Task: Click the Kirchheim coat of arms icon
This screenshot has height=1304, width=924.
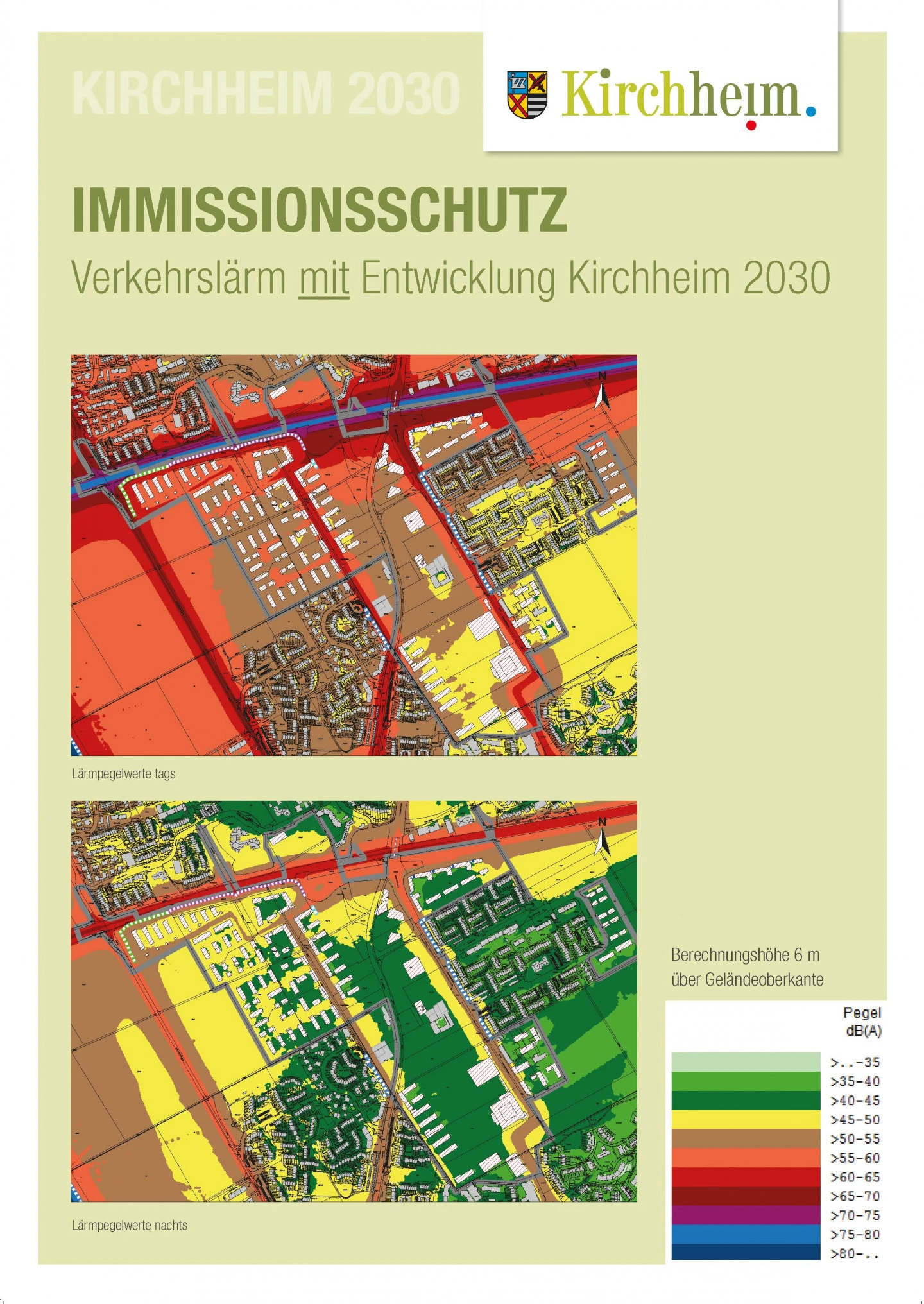Action: [x=527, y=94]
